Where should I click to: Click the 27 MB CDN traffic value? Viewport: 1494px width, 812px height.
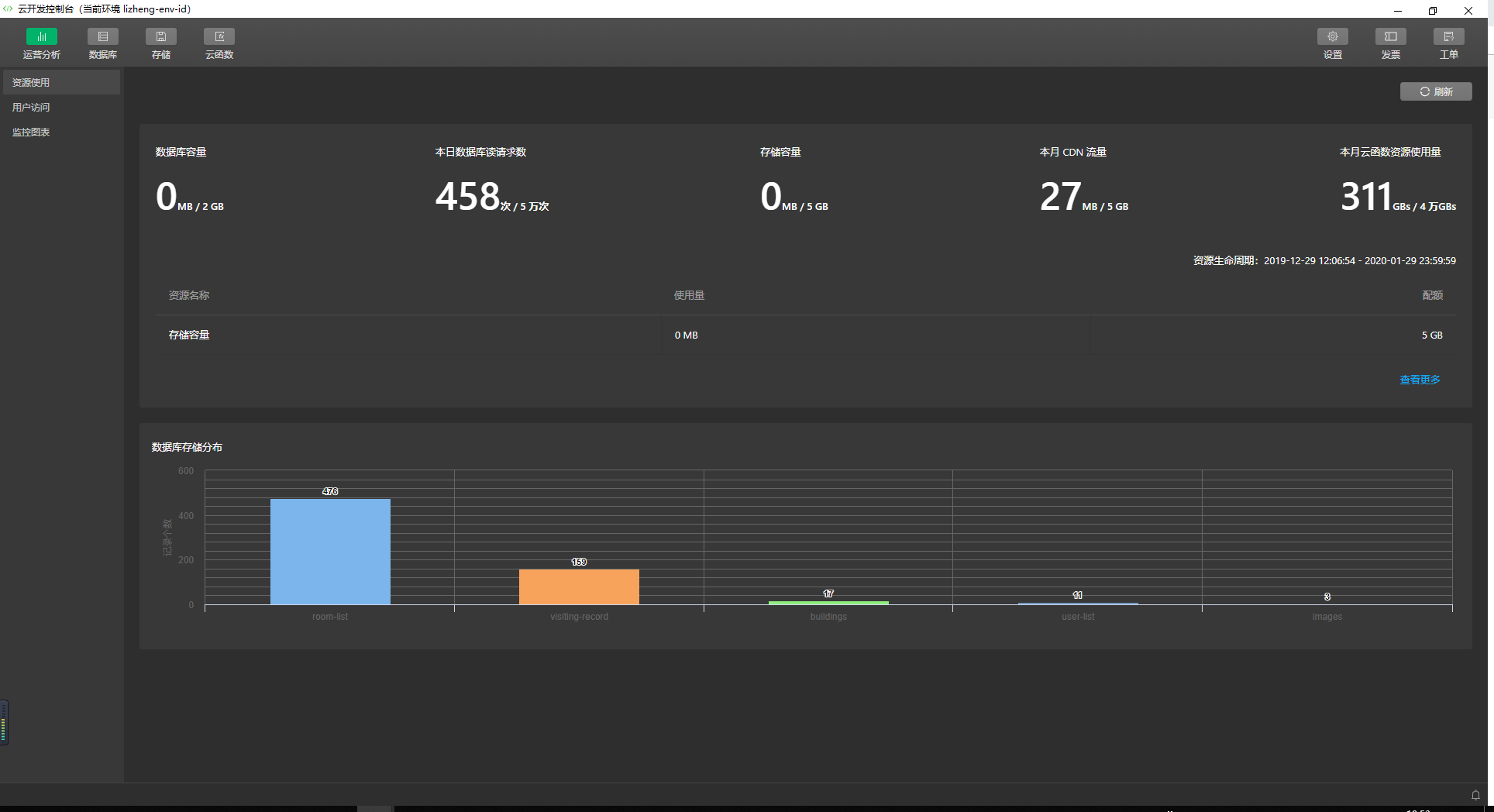point(1084,196)
